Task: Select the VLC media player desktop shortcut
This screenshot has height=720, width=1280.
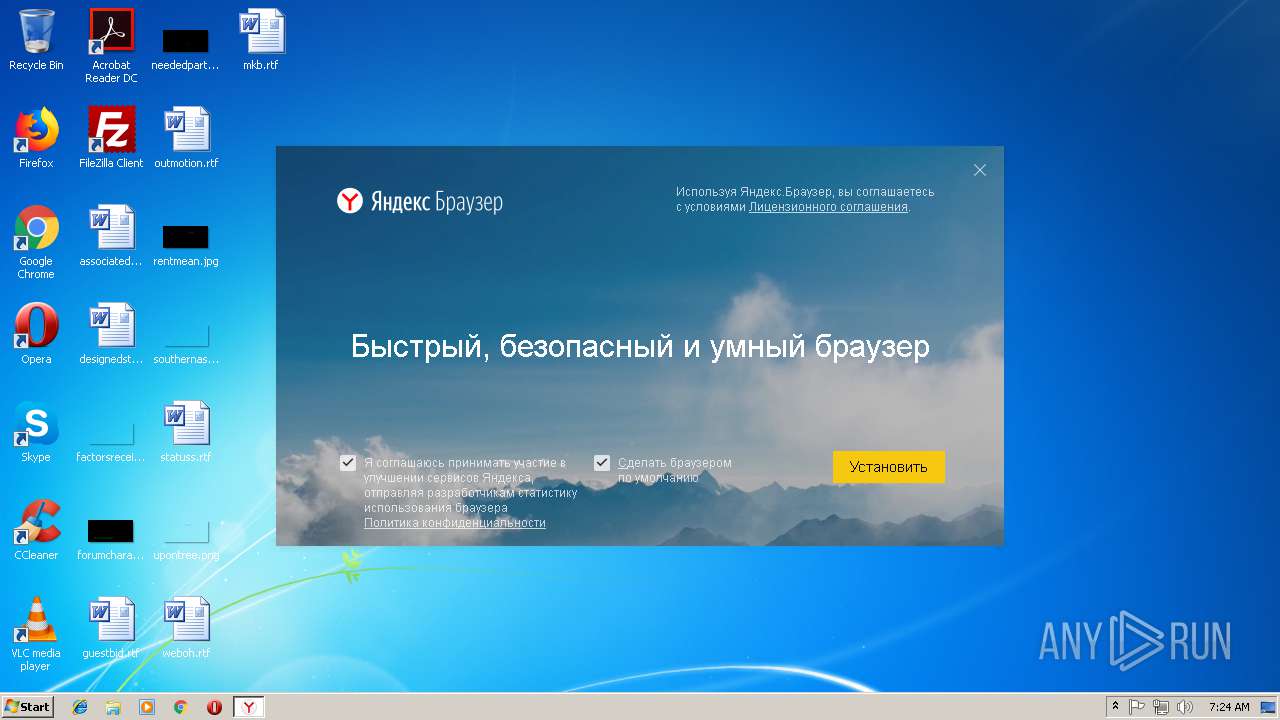Action: tap(36, 634)
